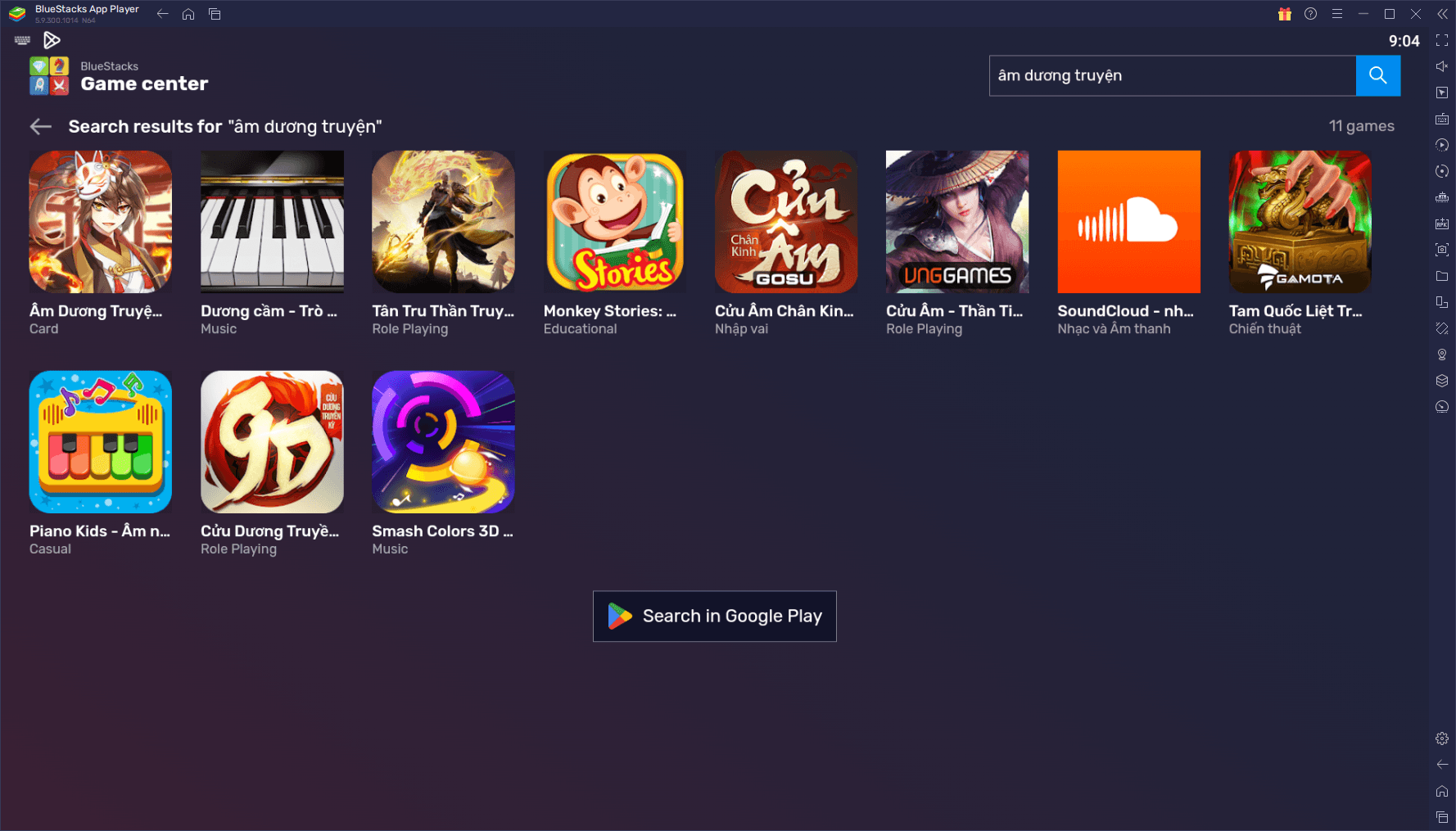Open the Âm Dương Truyện card game thumbnail

coord(101,221)
